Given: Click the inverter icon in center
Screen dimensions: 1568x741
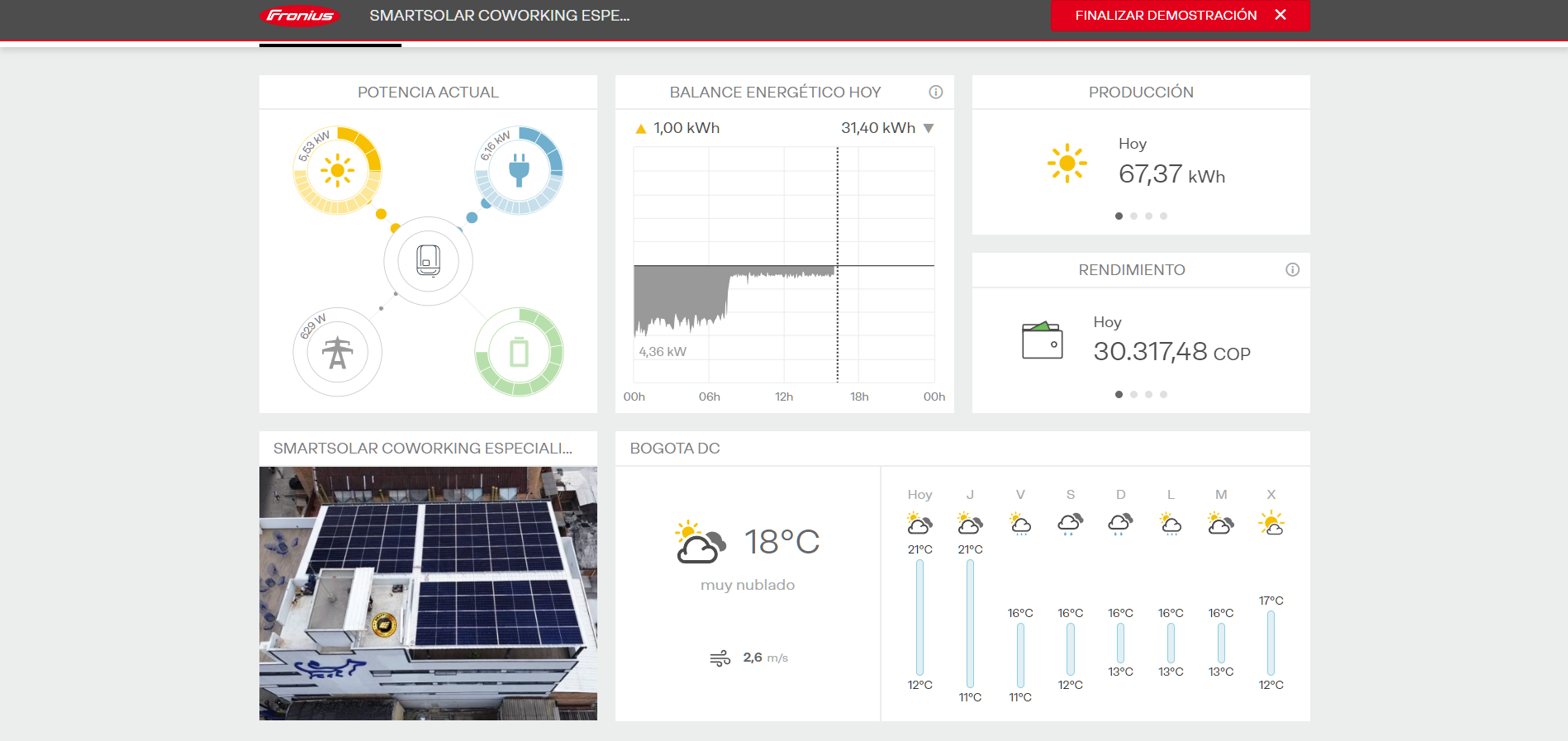Looking at the screenshot, I should [x=428, y=261].
